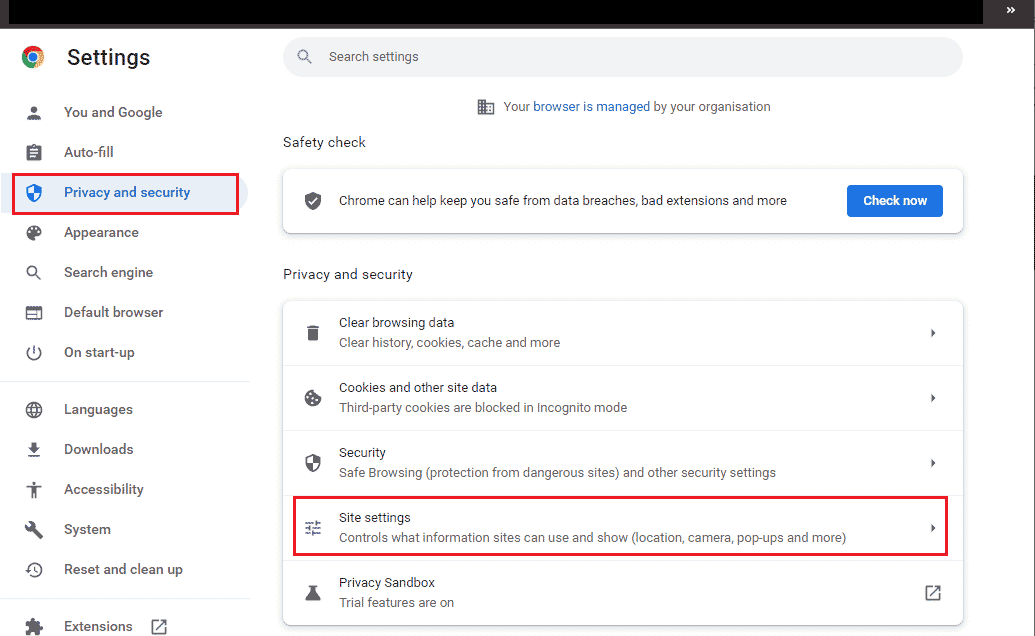Open Security settings row

tap(622, 463)
